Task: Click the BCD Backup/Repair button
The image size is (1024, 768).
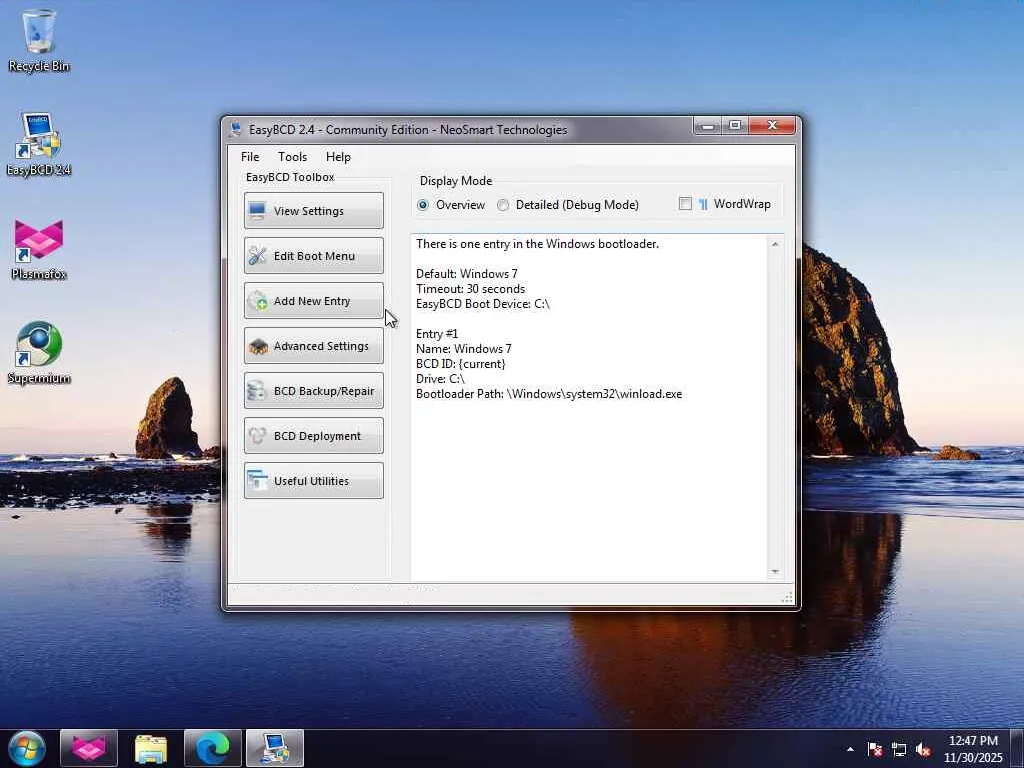Action: coord(314,391)
